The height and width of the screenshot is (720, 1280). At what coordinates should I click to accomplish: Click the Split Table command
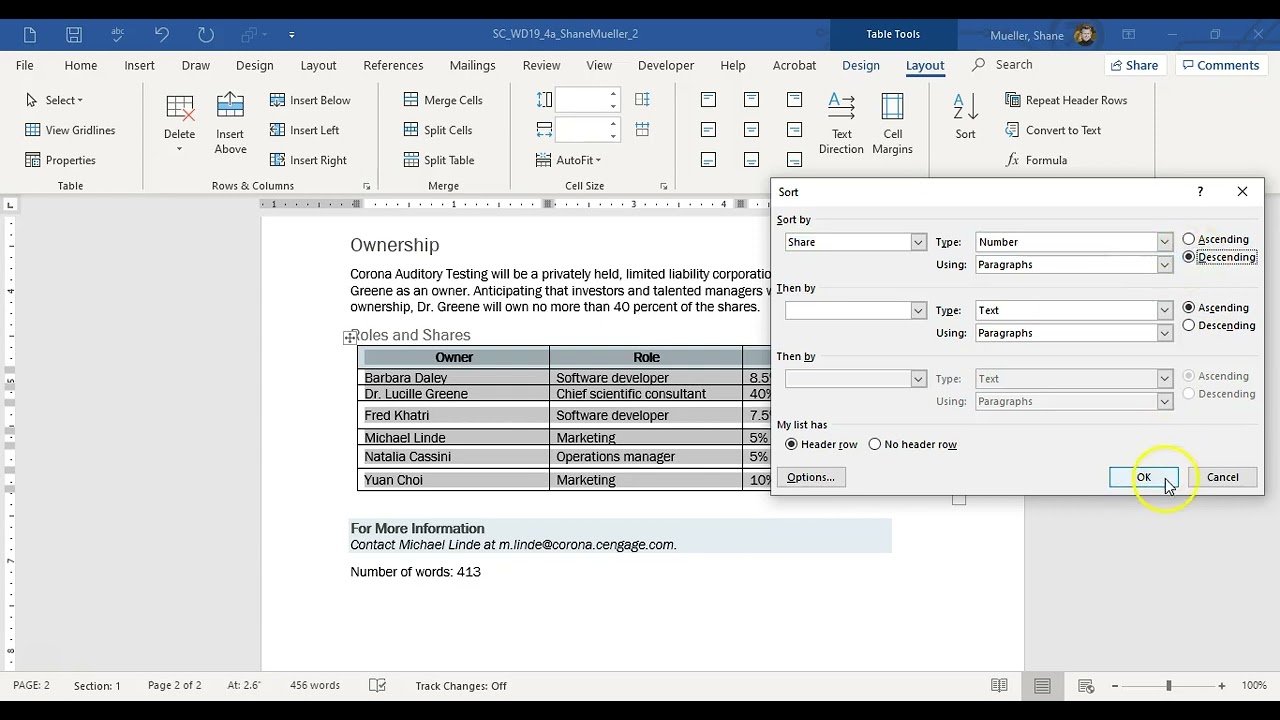[439, 160]
